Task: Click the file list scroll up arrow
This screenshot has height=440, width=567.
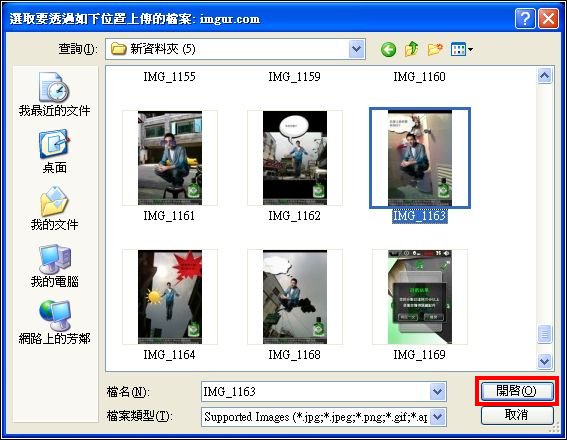Action: pyautogui.click(x=545, y=76)
